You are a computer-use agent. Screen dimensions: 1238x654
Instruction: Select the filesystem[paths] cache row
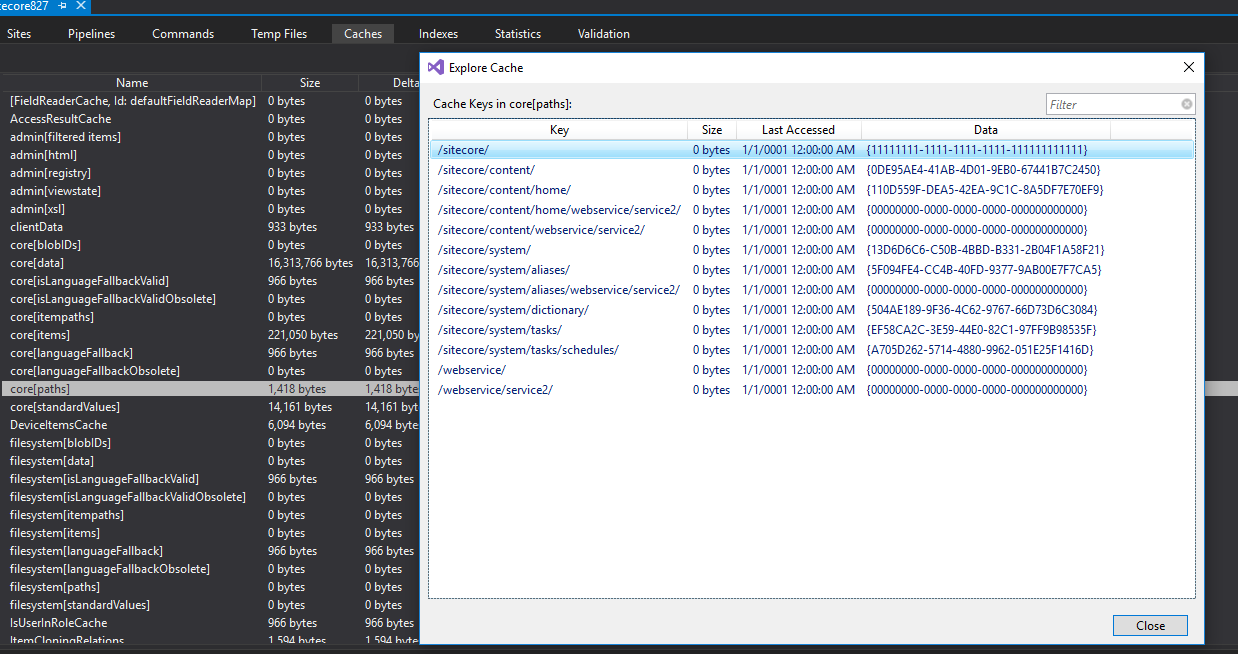coord(210,587)
